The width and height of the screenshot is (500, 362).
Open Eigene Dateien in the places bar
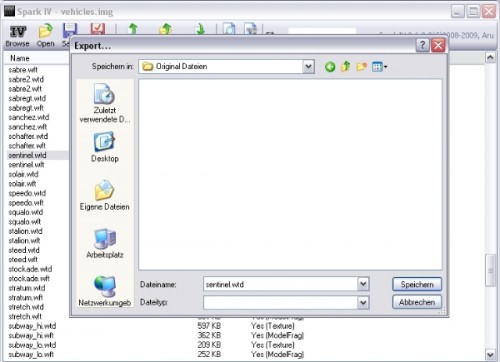[x=105, y=195]
